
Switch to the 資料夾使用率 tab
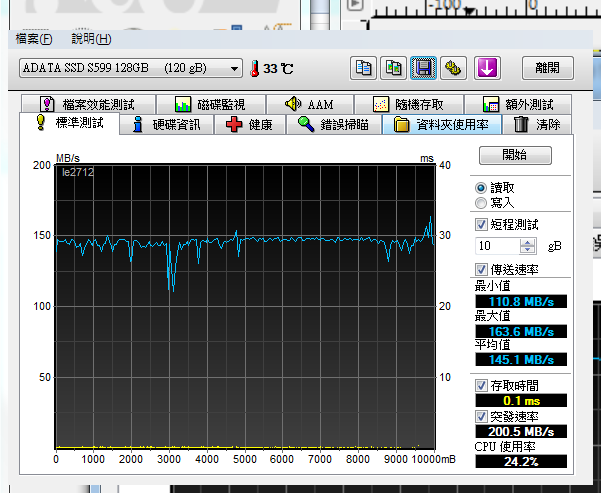click(x=442, y=125)
